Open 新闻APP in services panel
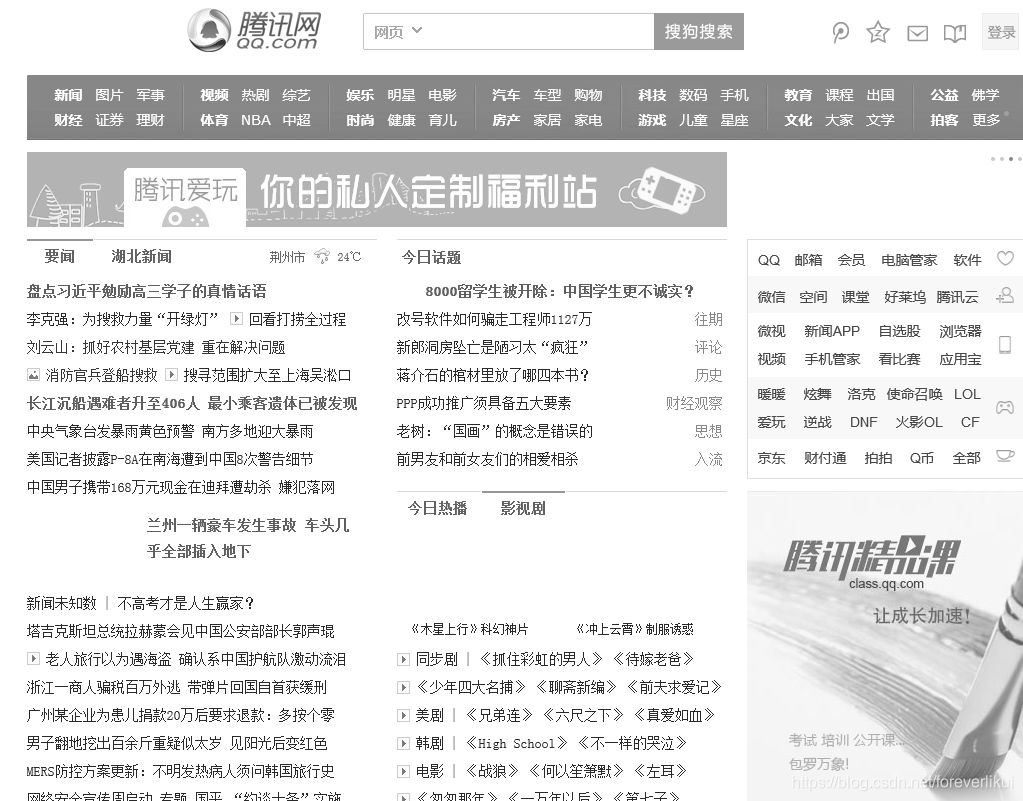This screenshot has height=801, width=1023. coord(832,331)
